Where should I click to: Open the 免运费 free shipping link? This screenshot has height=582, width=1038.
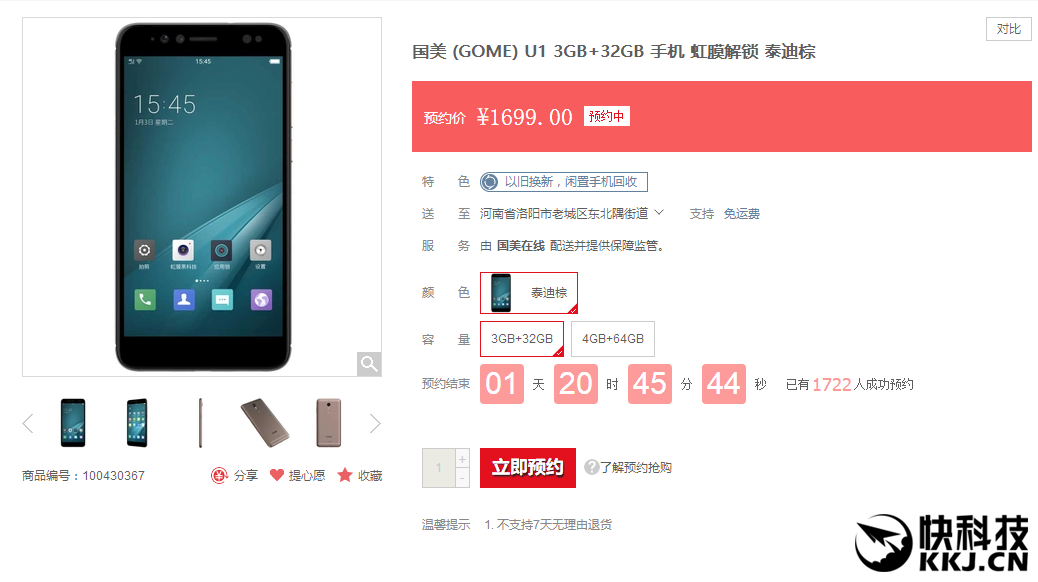[741, 214]
